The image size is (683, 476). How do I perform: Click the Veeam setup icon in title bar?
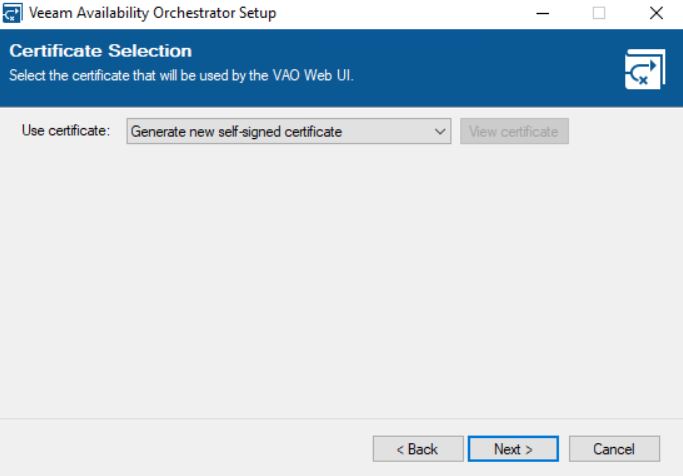coord(12,13)
